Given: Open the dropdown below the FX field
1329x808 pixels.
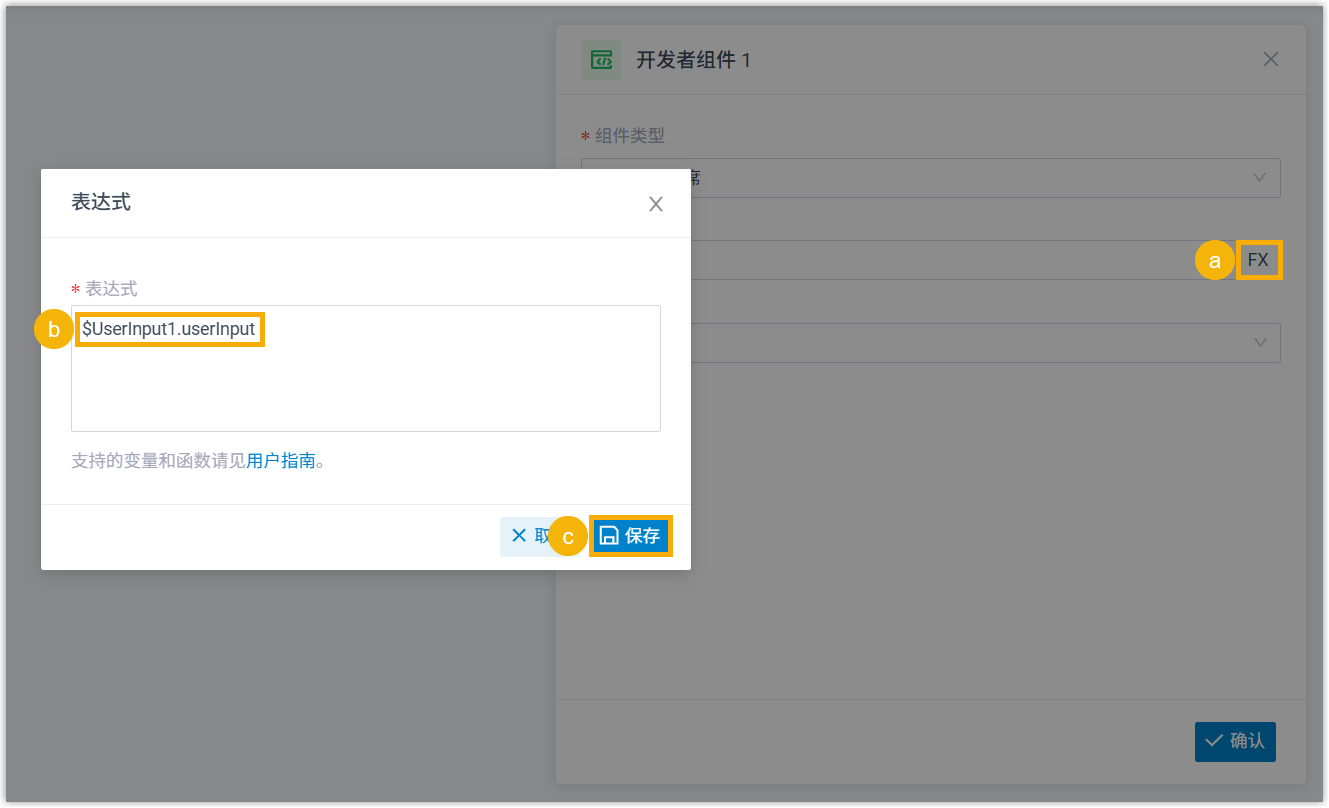Looking at the screenshot, I should point(1259,342).
